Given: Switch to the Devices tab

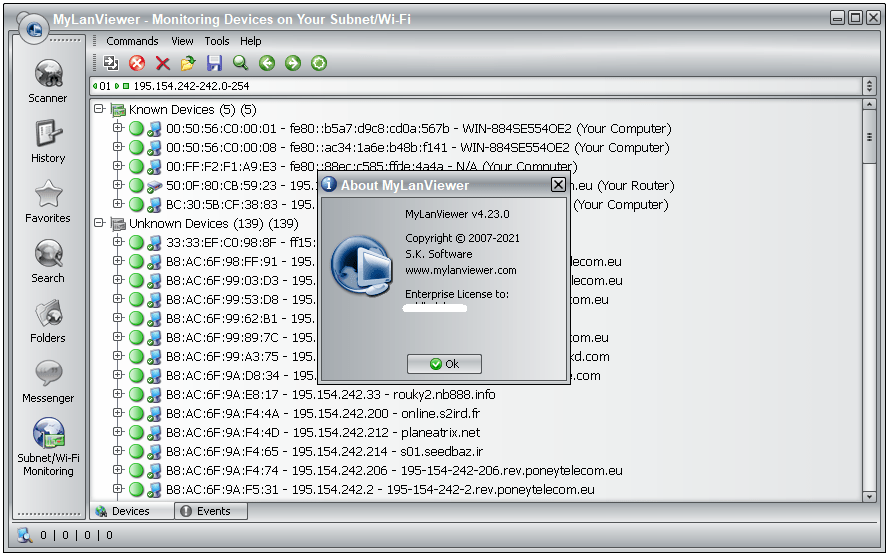Looking at the screenshot, I should coord(131,511).
